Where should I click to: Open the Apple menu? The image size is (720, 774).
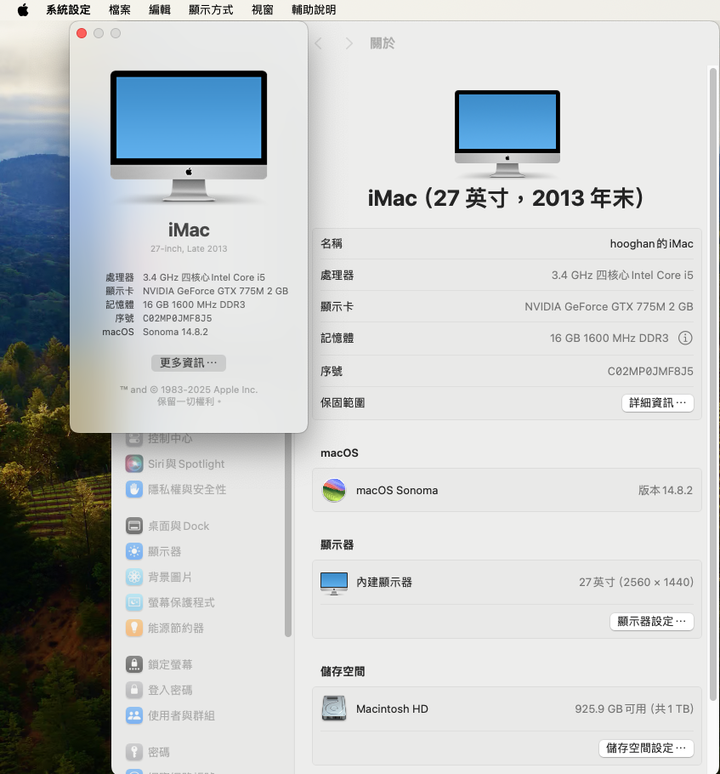point(23,10)
